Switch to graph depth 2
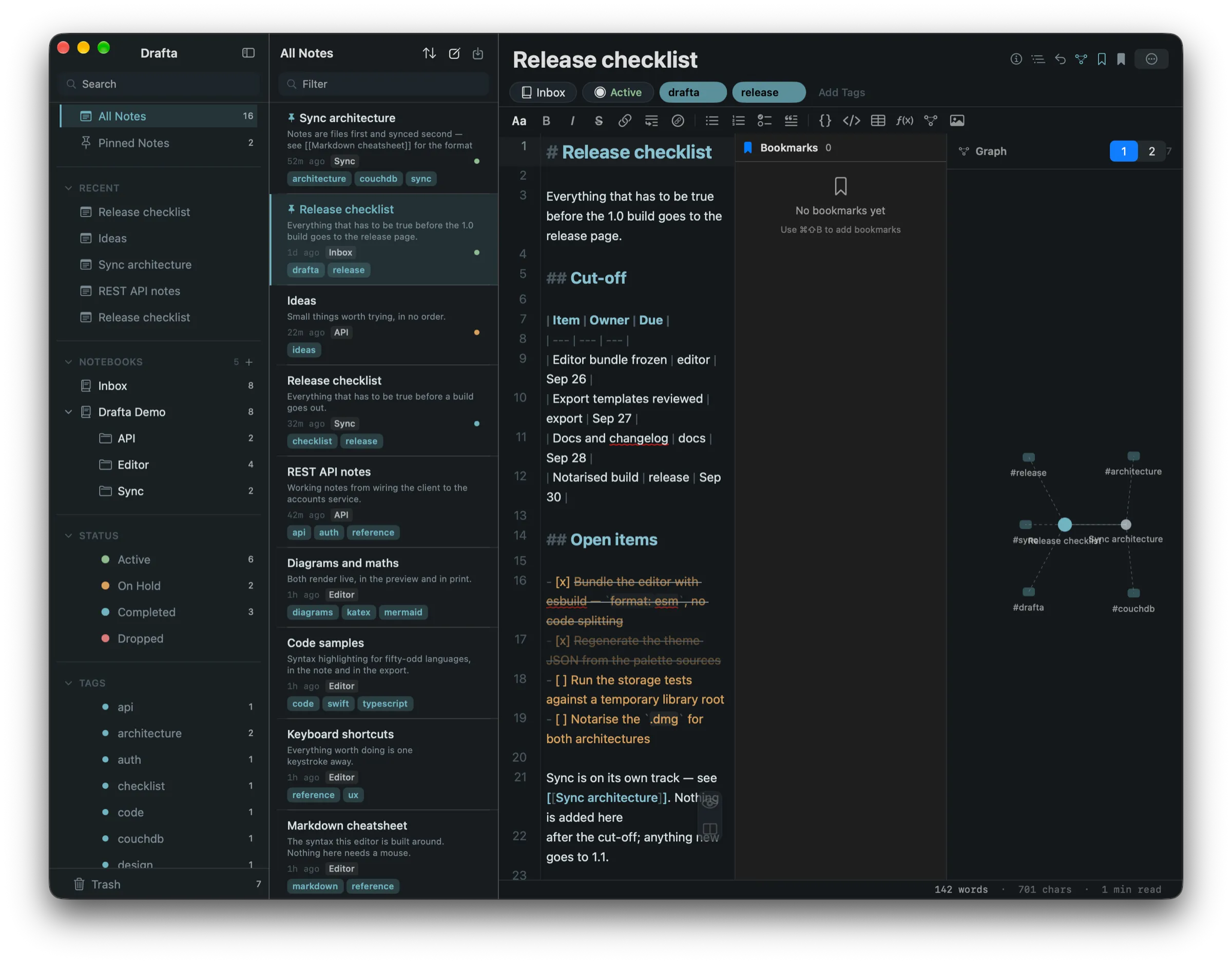Image resolution: width=1232 pixels, height=964 pixels. pos(1151,151)
